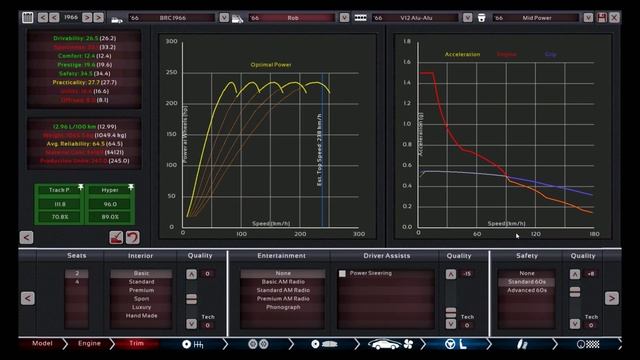Decrease driver assists quality with the down arrow
Screen dimensions: 640x360
[451, 324]
